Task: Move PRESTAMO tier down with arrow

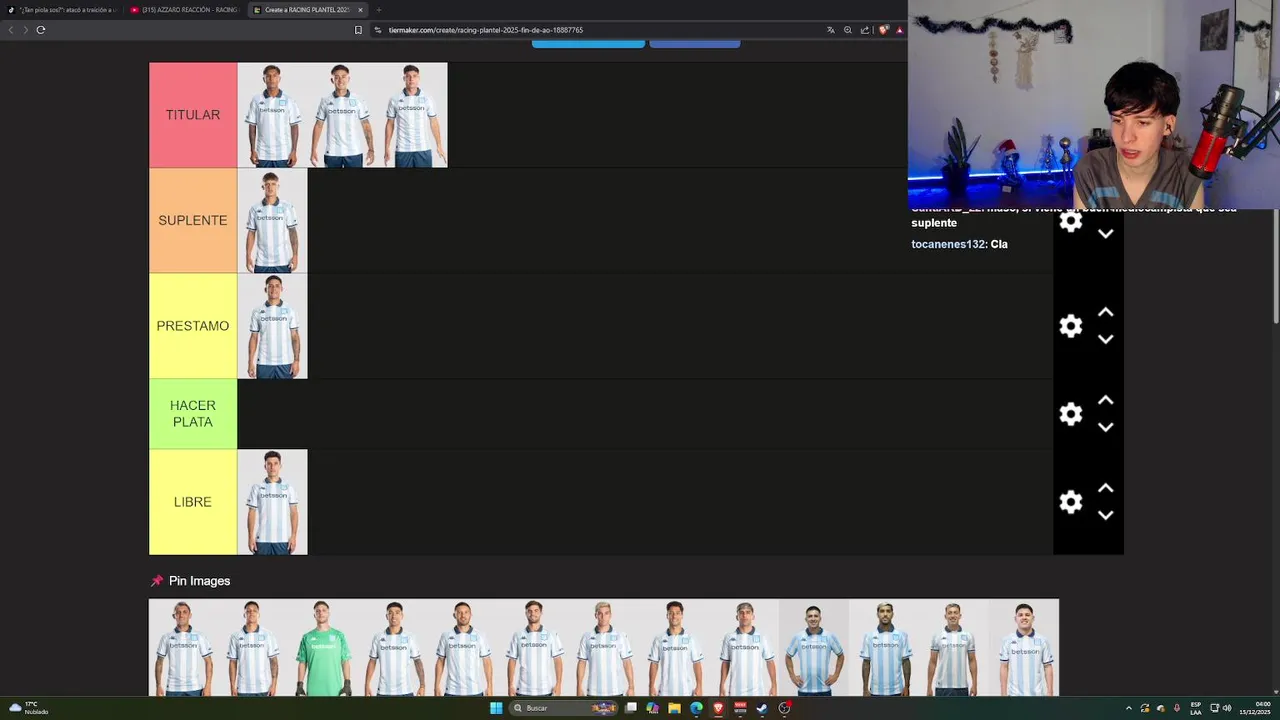Action: click(x=1105, y=339)
